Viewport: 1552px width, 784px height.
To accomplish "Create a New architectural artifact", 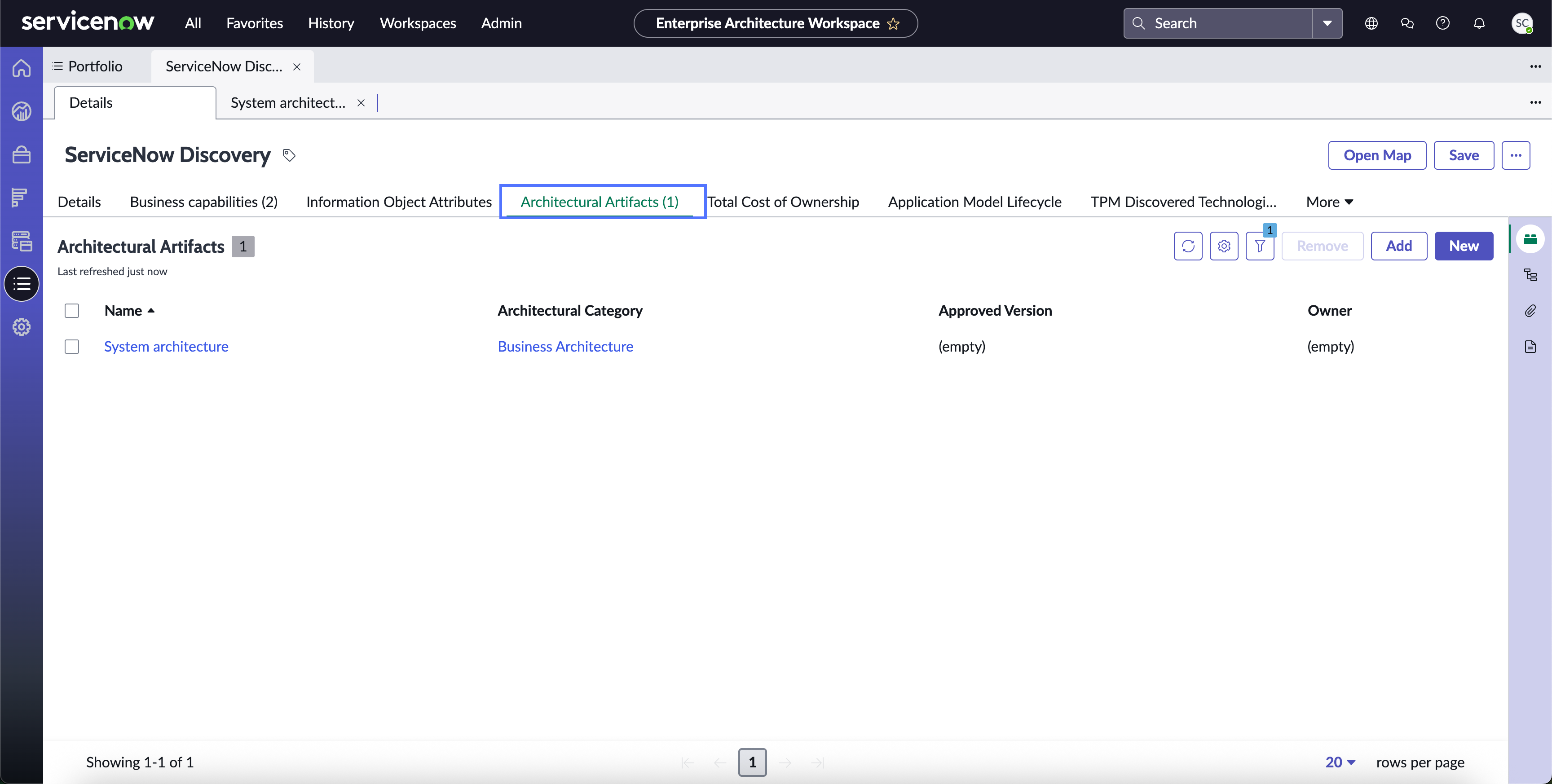I will tap(1464, 246).
